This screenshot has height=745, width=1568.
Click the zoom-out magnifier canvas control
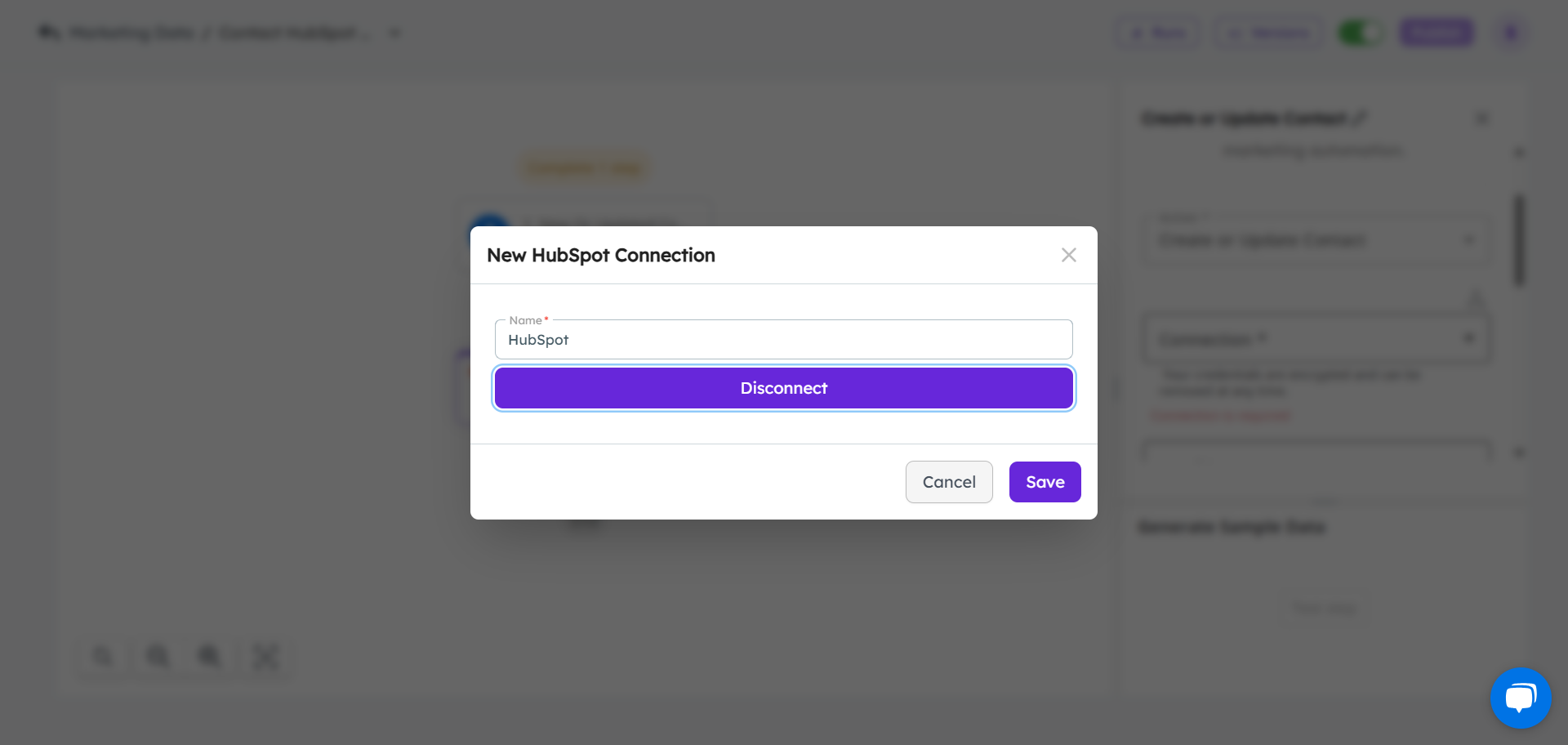(x=210, y=656)
